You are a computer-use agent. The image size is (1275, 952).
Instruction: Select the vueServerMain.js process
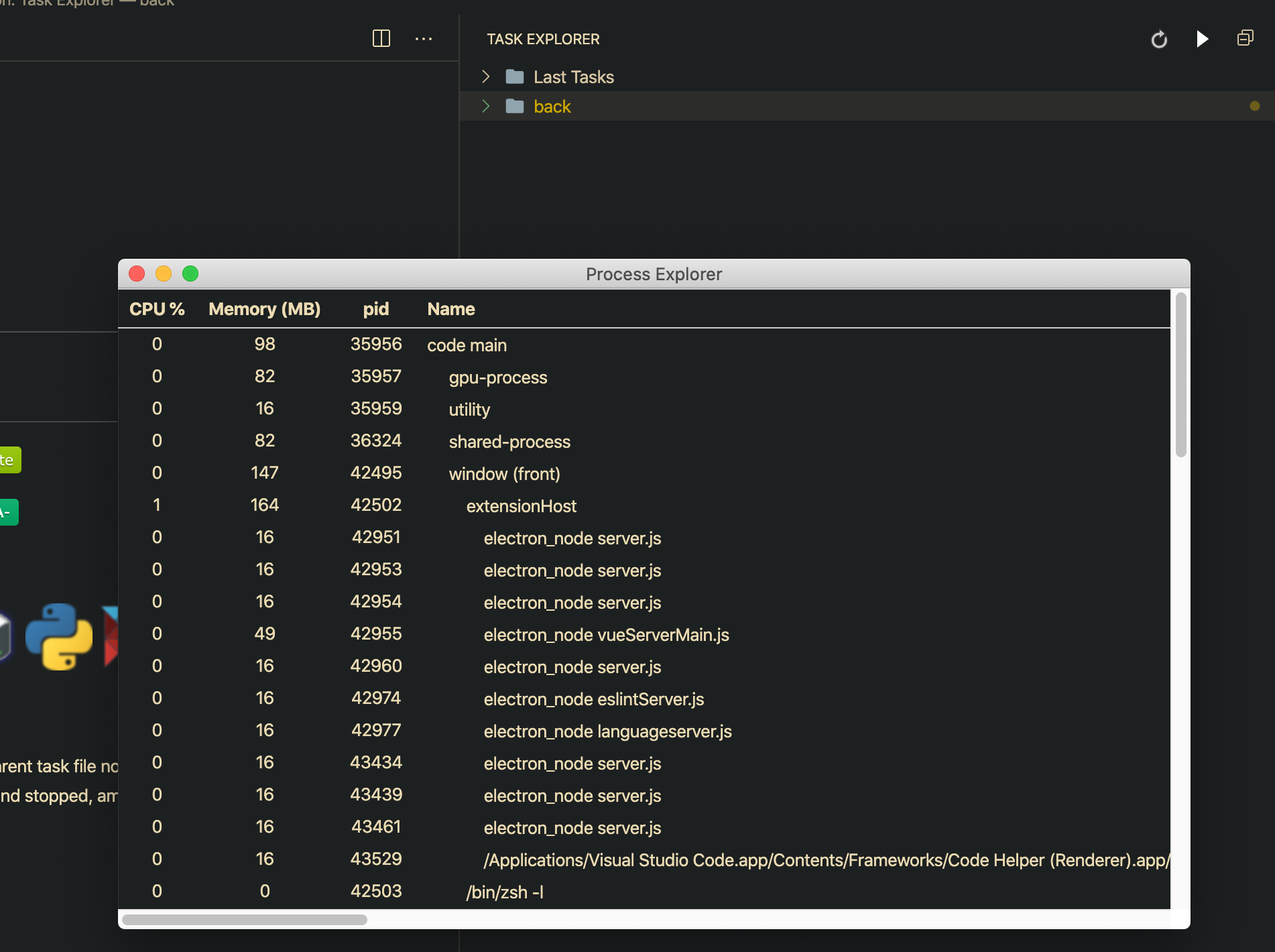pos(606,634)
